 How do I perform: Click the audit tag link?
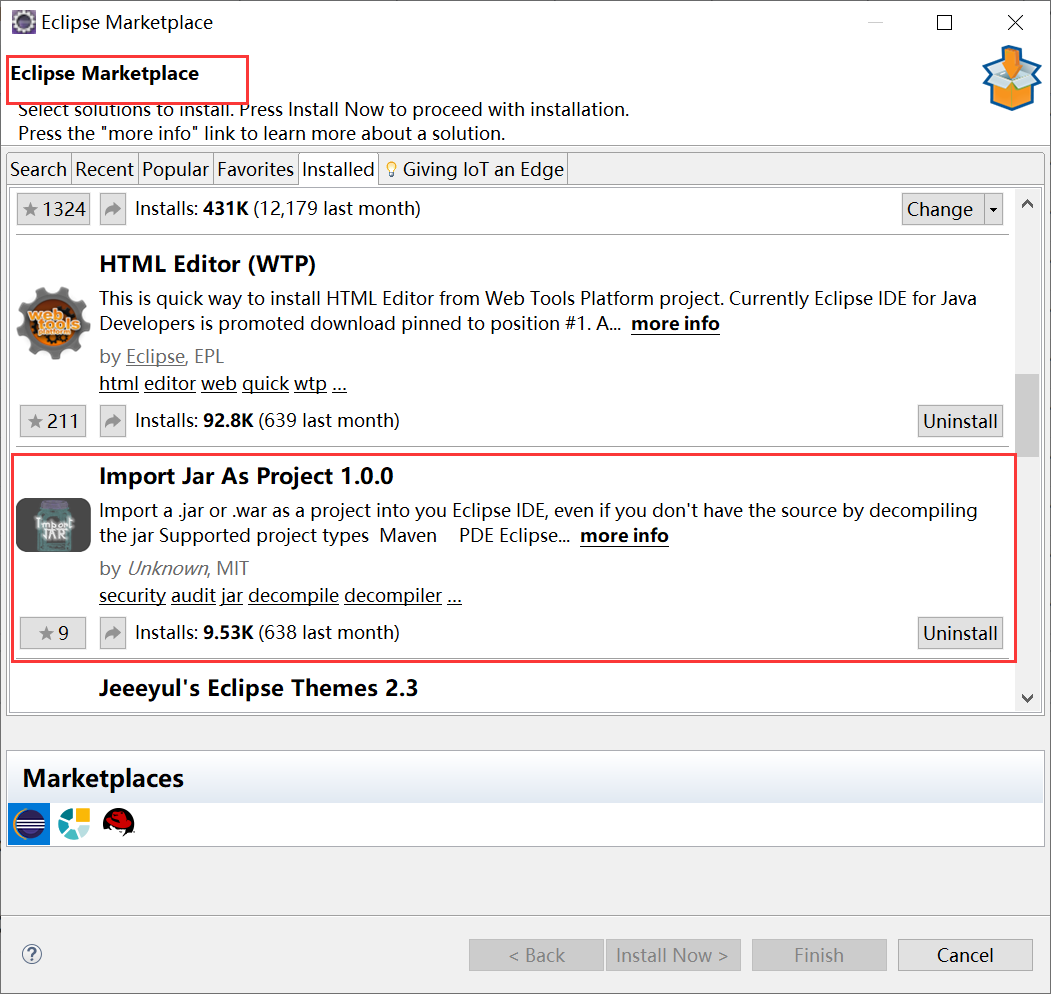pyautogui.click(x=193, y=595)
